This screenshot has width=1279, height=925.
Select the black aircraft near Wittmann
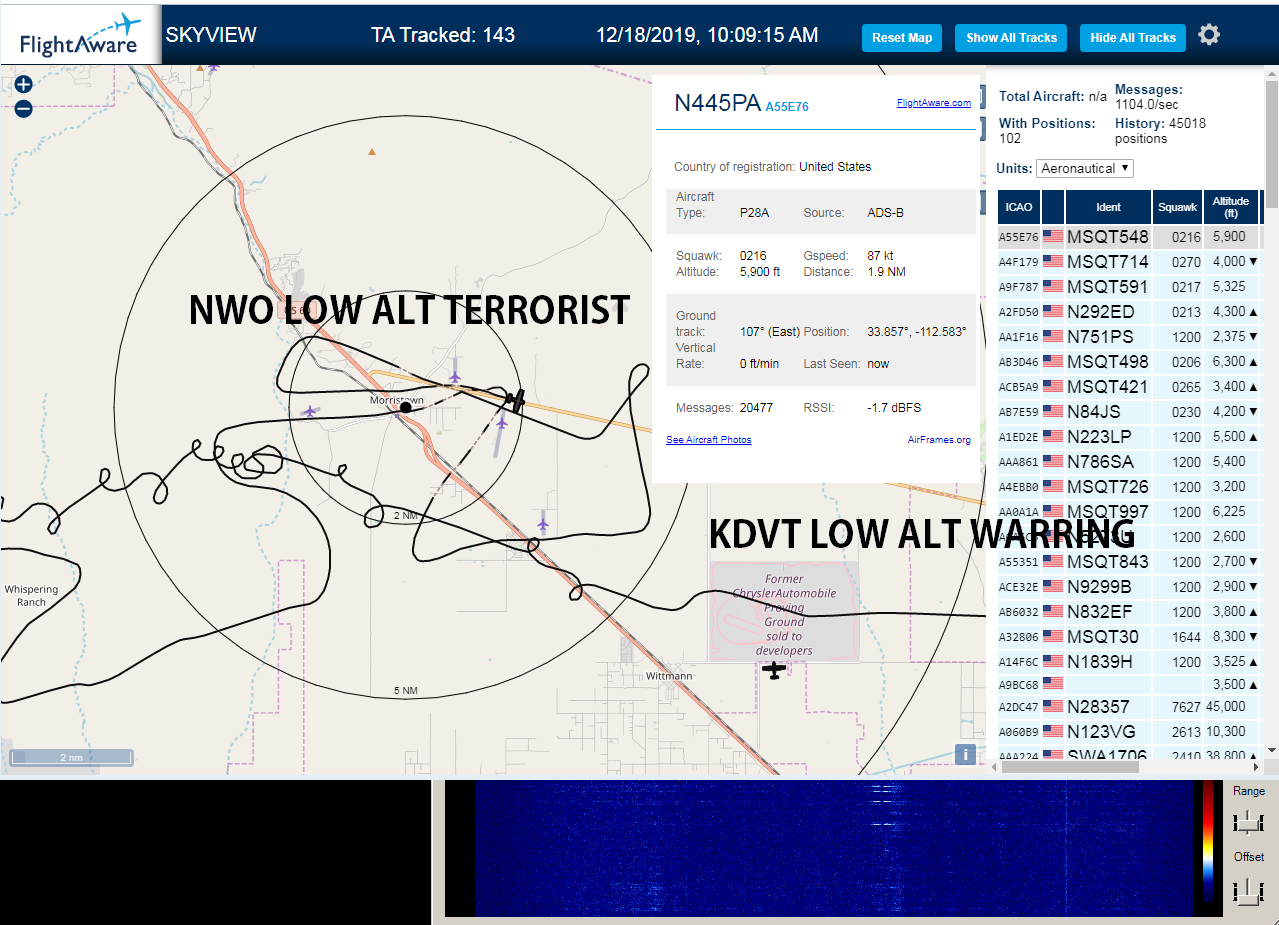pos(773,670)
